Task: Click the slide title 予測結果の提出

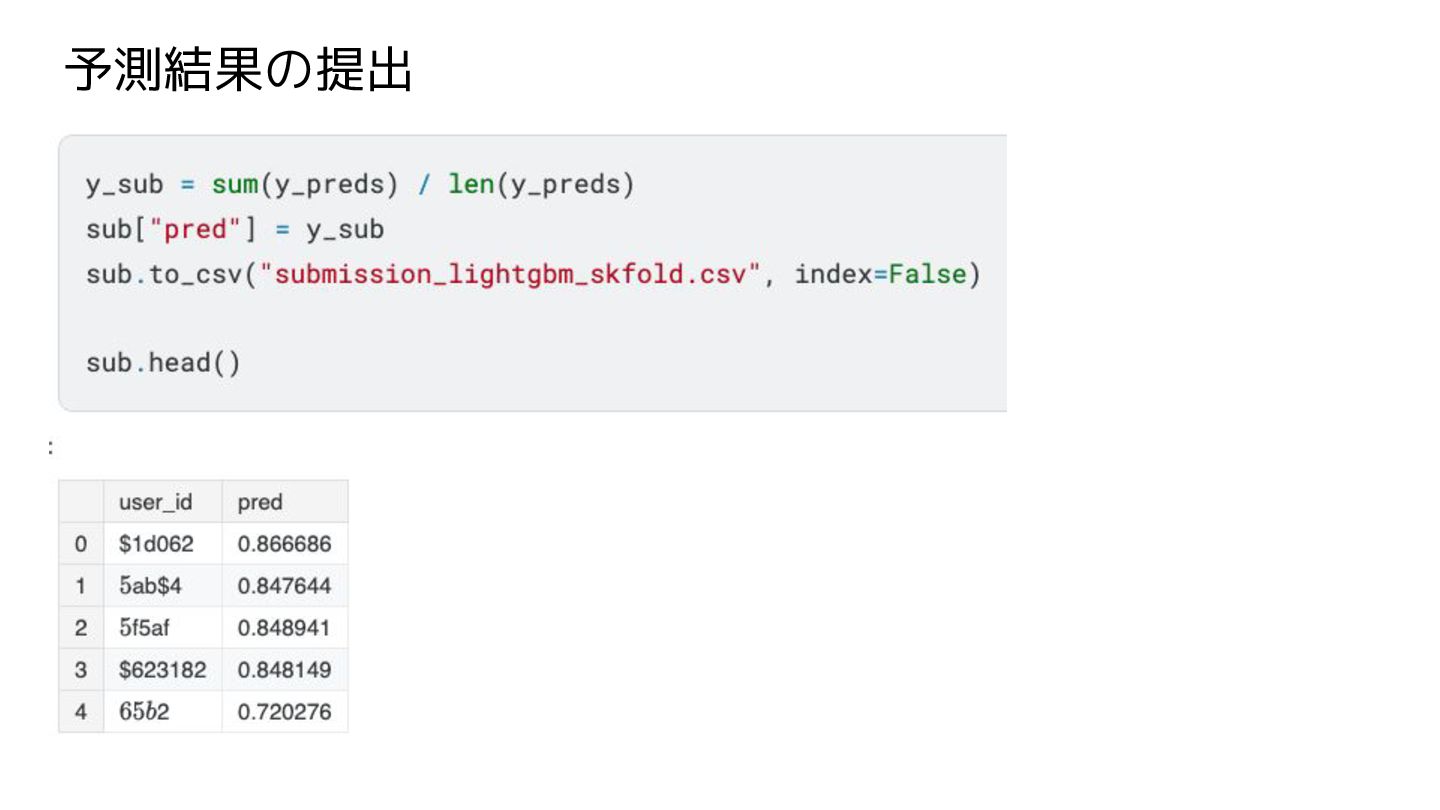Action: point(238,72)
